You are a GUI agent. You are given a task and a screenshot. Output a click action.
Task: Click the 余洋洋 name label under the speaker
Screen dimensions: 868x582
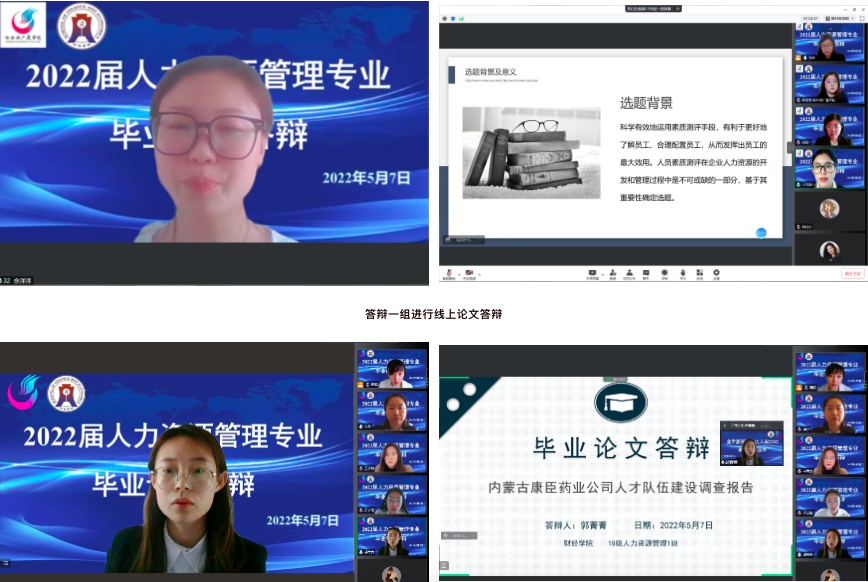tap(23, 281)
